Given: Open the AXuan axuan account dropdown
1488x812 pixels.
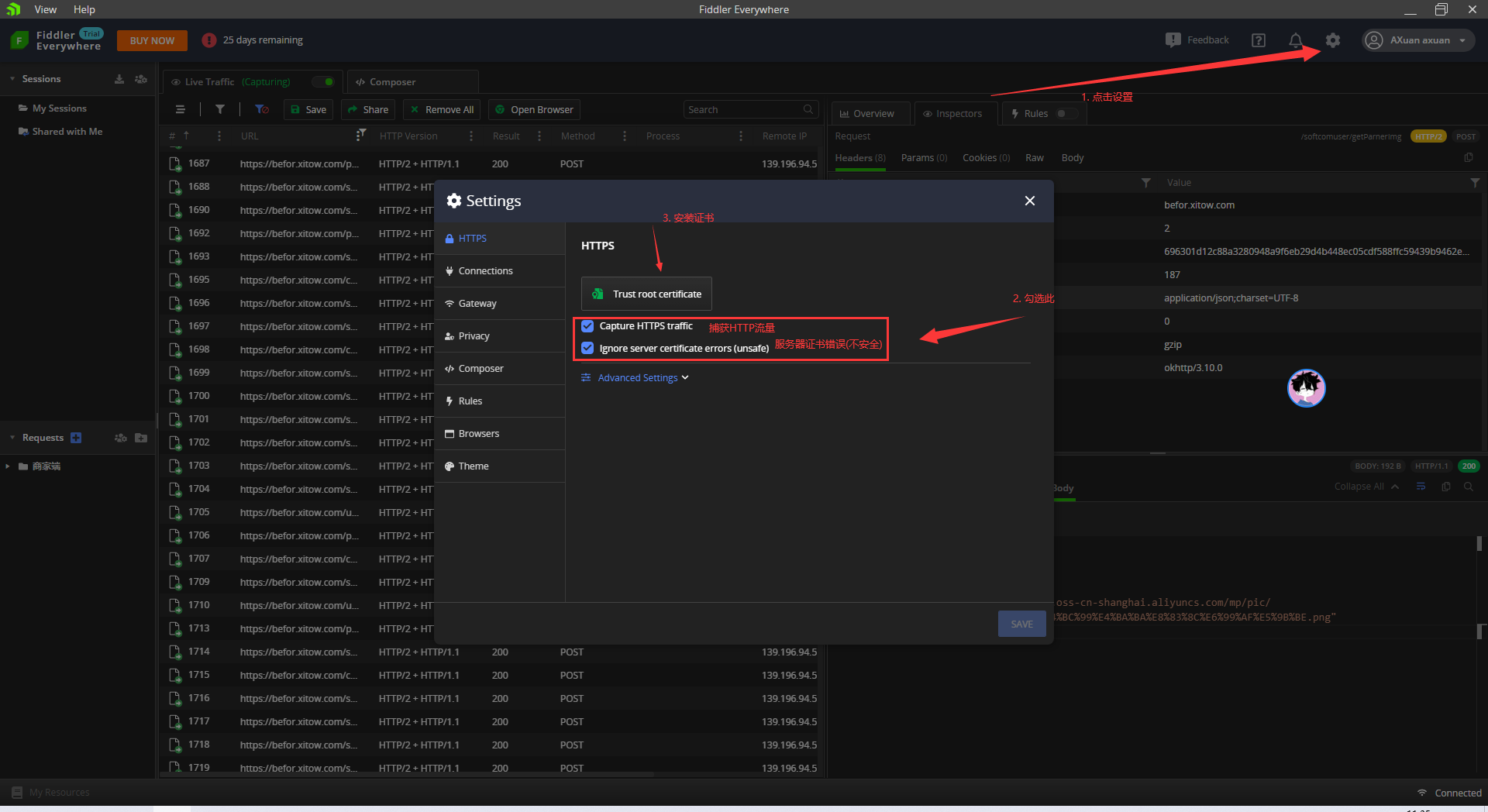Looking at the screenshot, I should click(1418, 40).
